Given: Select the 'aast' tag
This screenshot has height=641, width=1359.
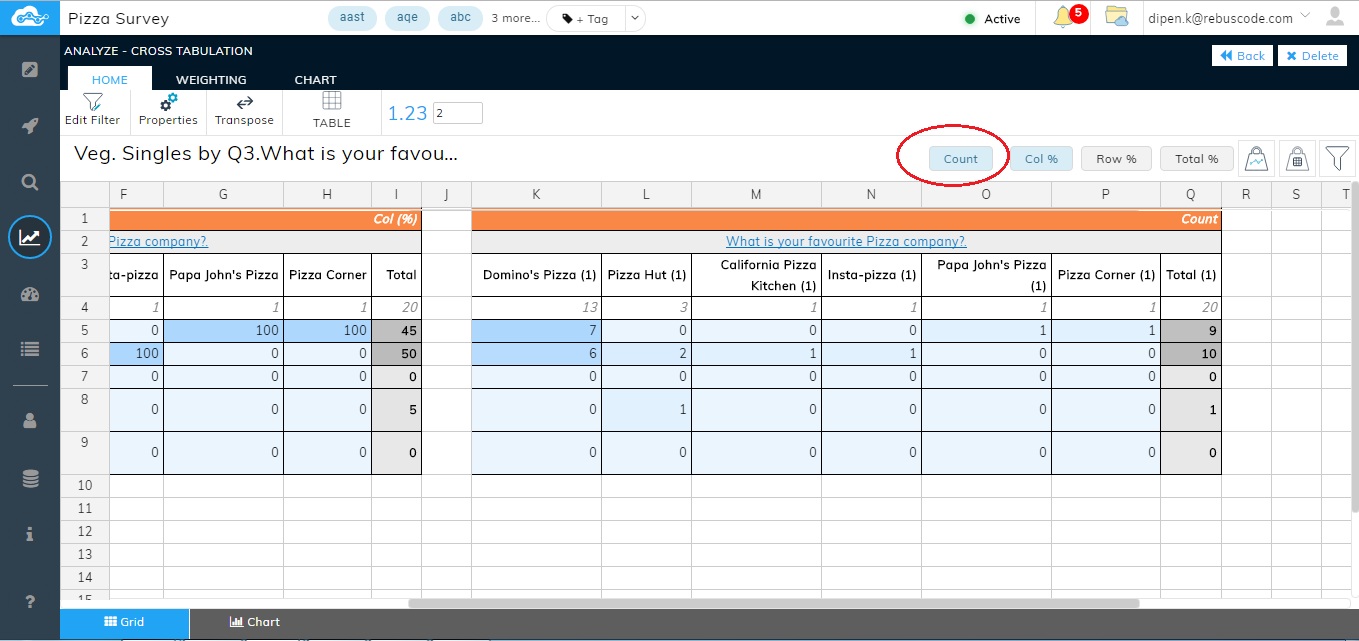Looking at the screenshot, I should coord(353,18).
